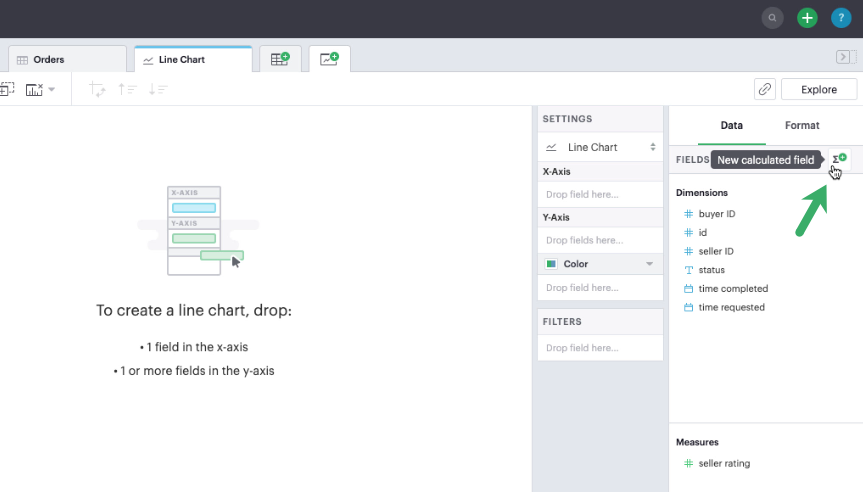Click the sort descending toolbar icon
863x492 pixels.
tap(158, 89)
